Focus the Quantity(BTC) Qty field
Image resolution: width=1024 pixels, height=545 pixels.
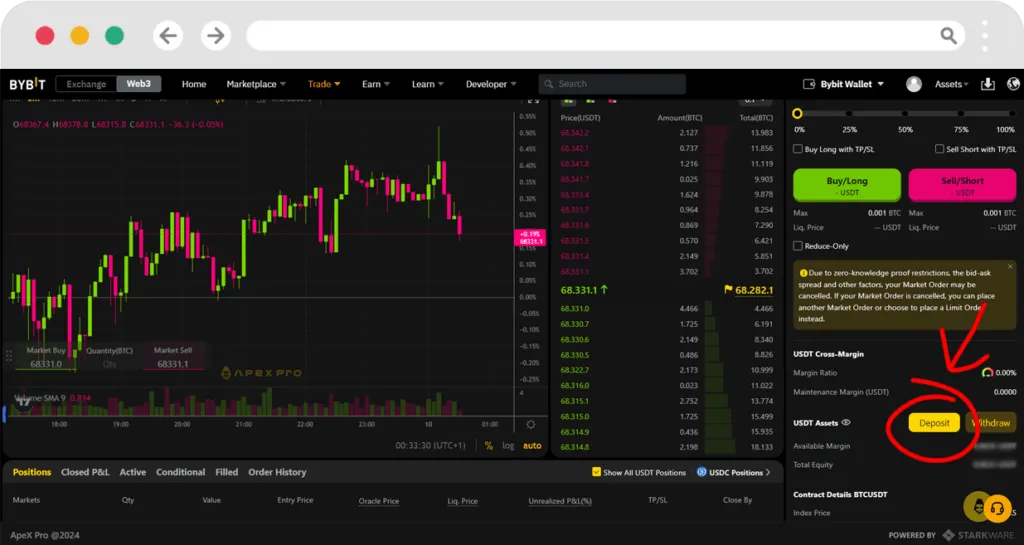click(109, 364)
